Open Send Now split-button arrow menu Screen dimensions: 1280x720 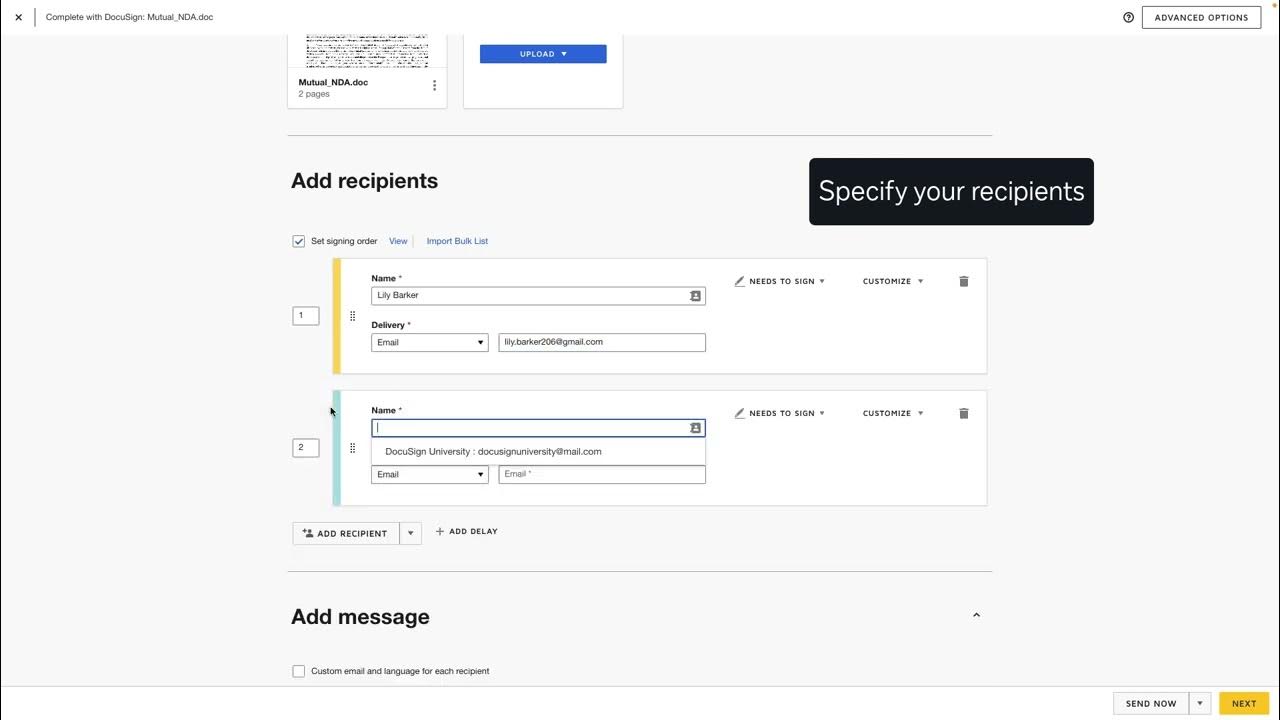[1199, 703]
